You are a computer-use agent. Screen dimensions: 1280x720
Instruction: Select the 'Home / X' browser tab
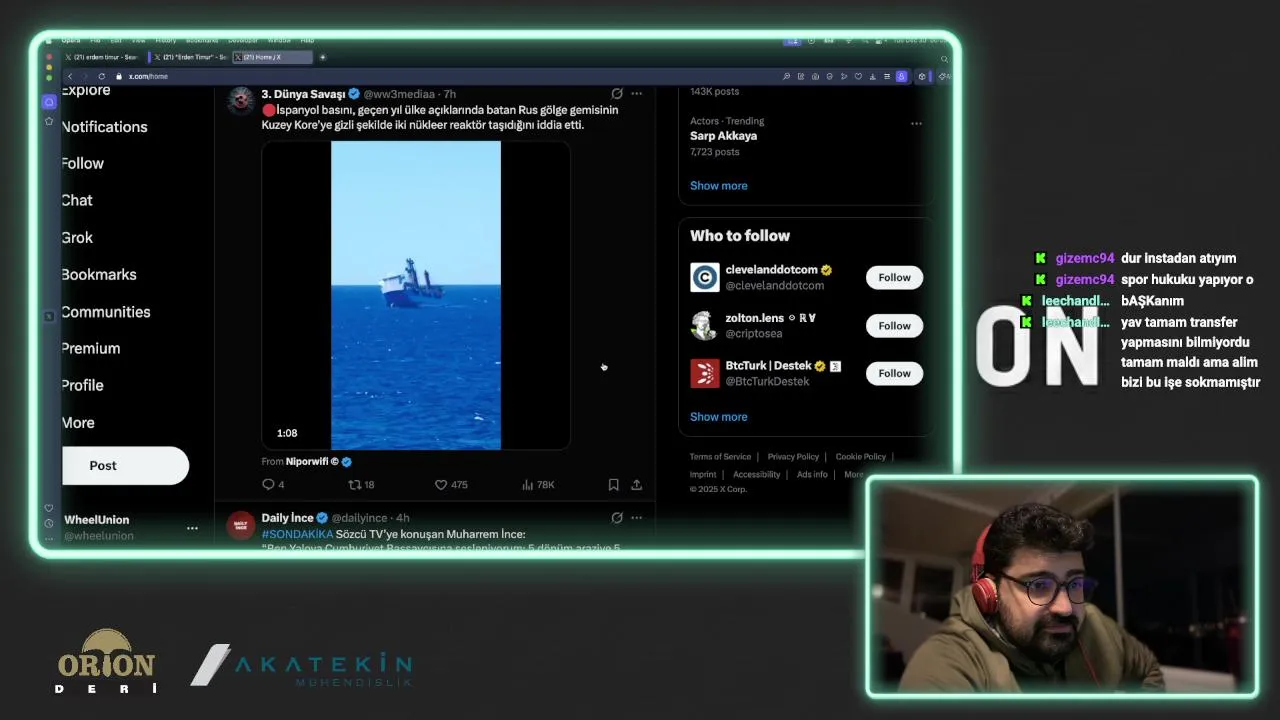272,57
